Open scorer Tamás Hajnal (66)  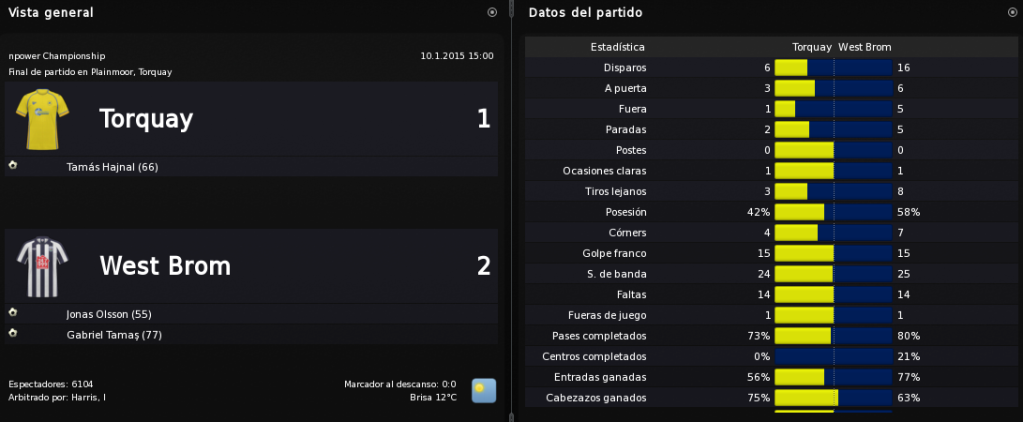click(112, 168)
